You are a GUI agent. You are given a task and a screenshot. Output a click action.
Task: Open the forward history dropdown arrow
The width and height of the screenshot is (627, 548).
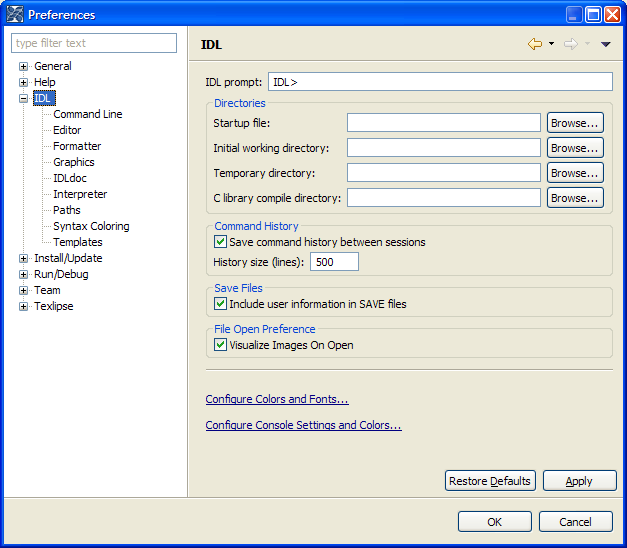(587, 44)
